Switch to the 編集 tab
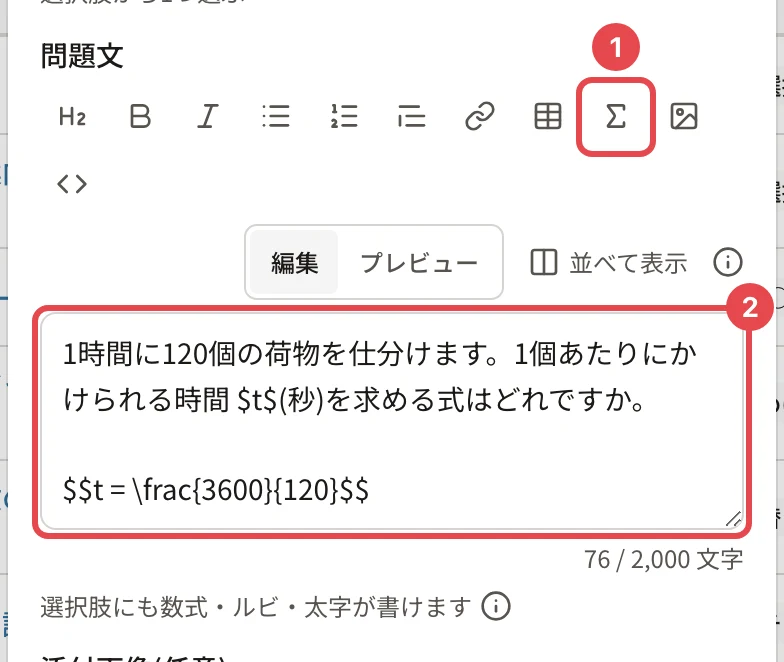Image resolution: width=784 pixels, height=662 pixels. [x=294, y=262]
